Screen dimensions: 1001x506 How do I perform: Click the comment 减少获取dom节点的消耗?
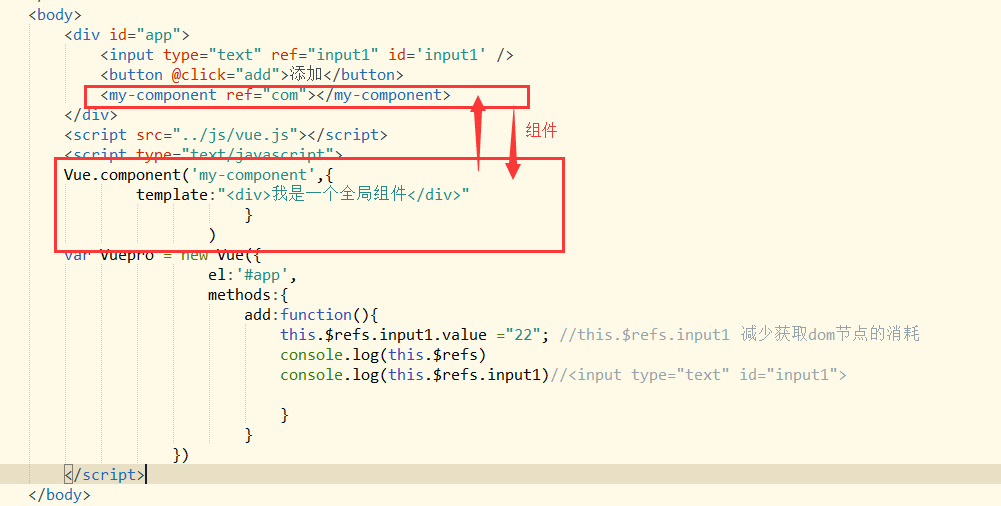coord(830,334)
